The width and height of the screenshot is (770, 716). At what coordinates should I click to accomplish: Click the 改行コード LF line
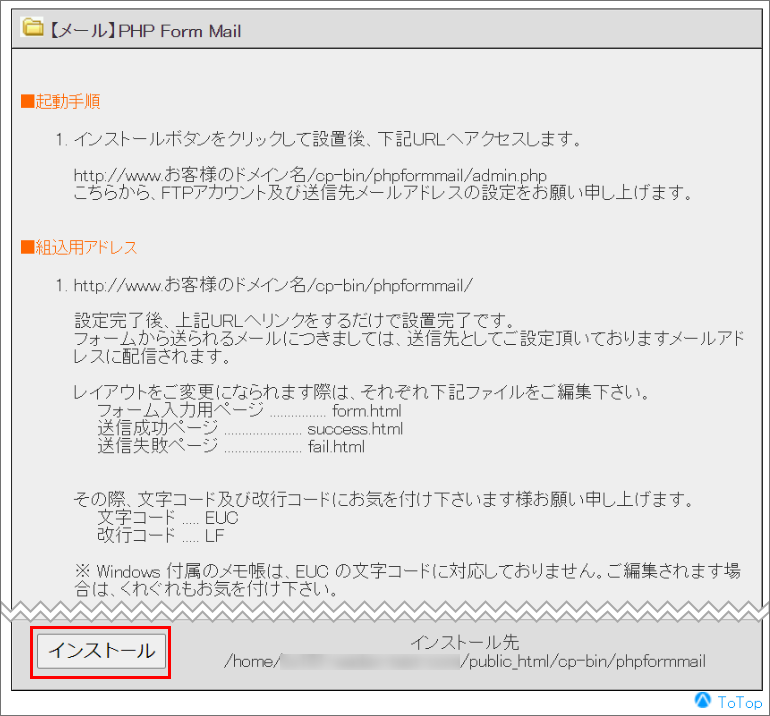pyautogui.click(x=161, y=535)
